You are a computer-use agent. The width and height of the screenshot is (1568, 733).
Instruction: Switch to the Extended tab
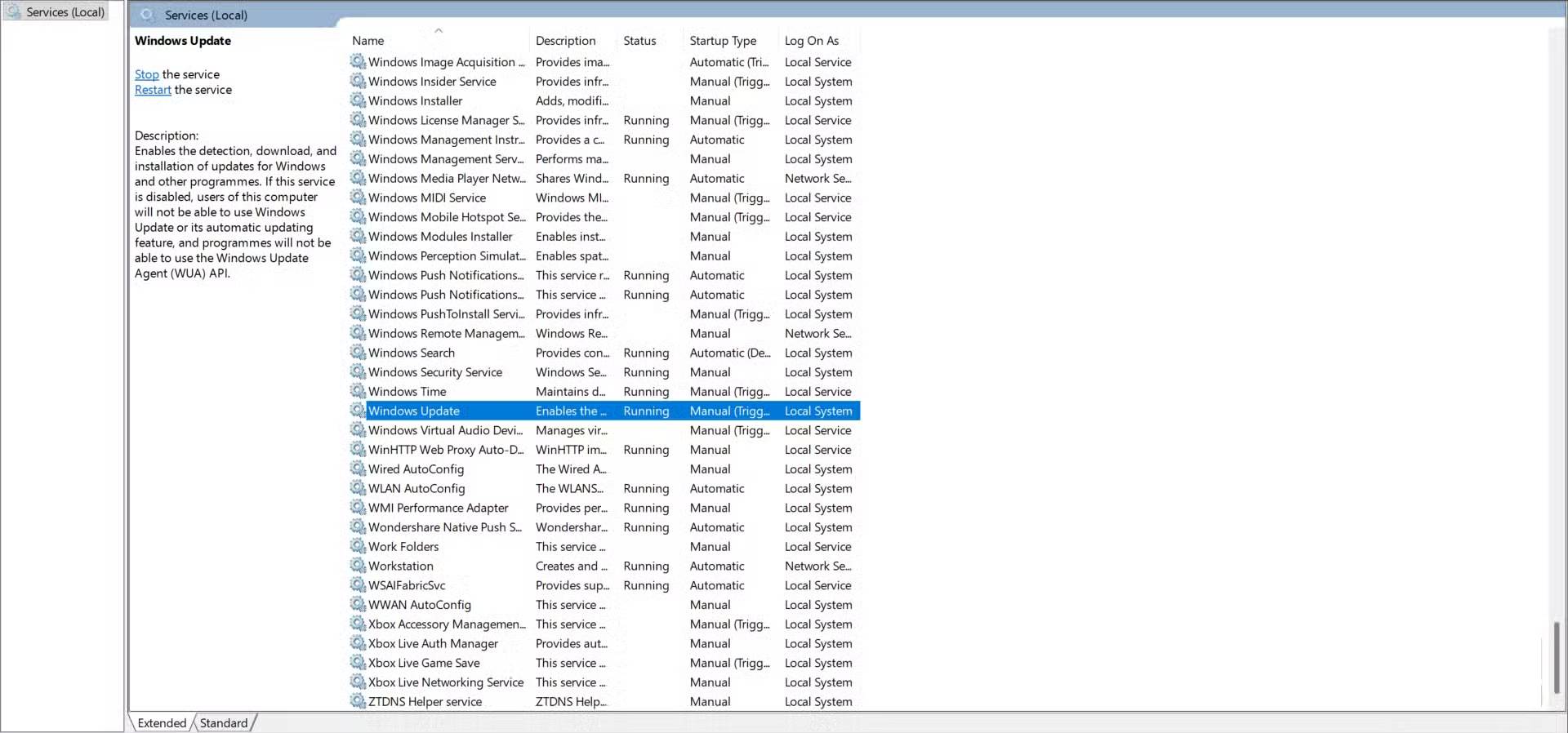[162, 723]
